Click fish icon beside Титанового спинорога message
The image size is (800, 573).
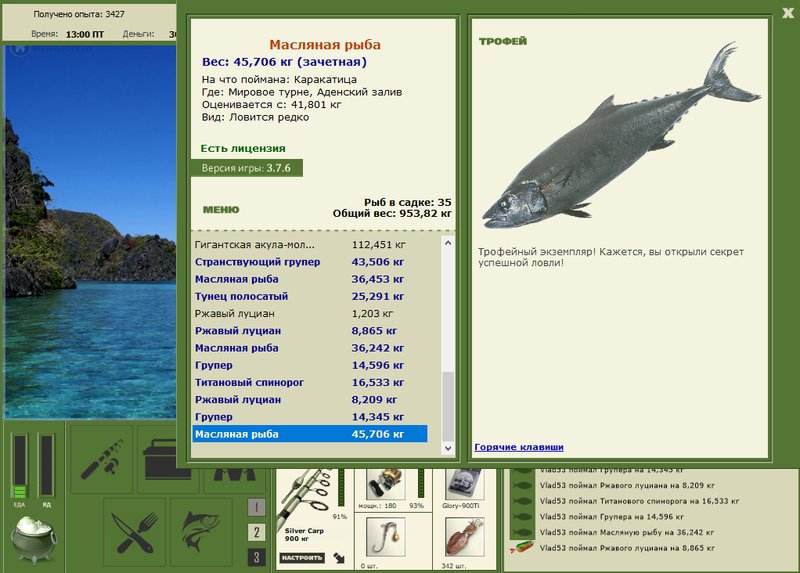[522, 501]
